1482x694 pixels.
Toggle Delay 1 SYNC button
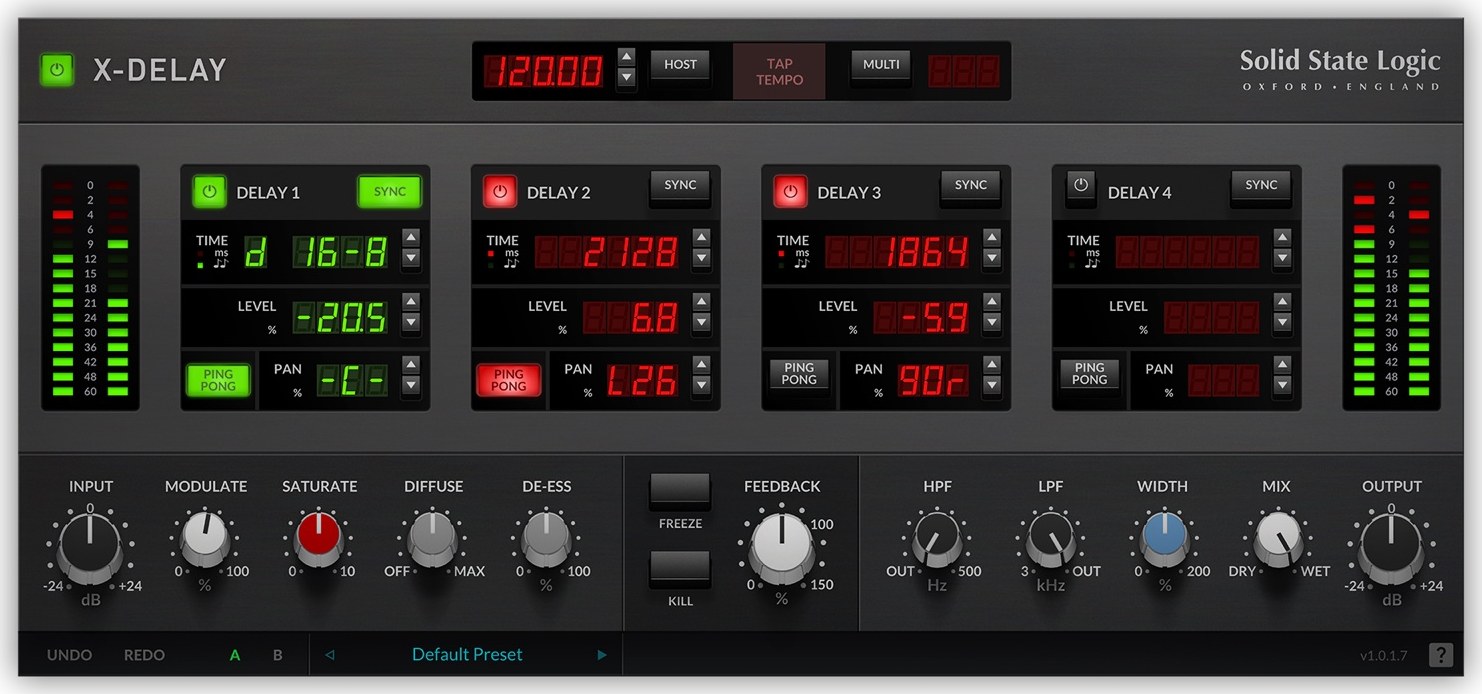pyautogui.click(x=390, y=191)
